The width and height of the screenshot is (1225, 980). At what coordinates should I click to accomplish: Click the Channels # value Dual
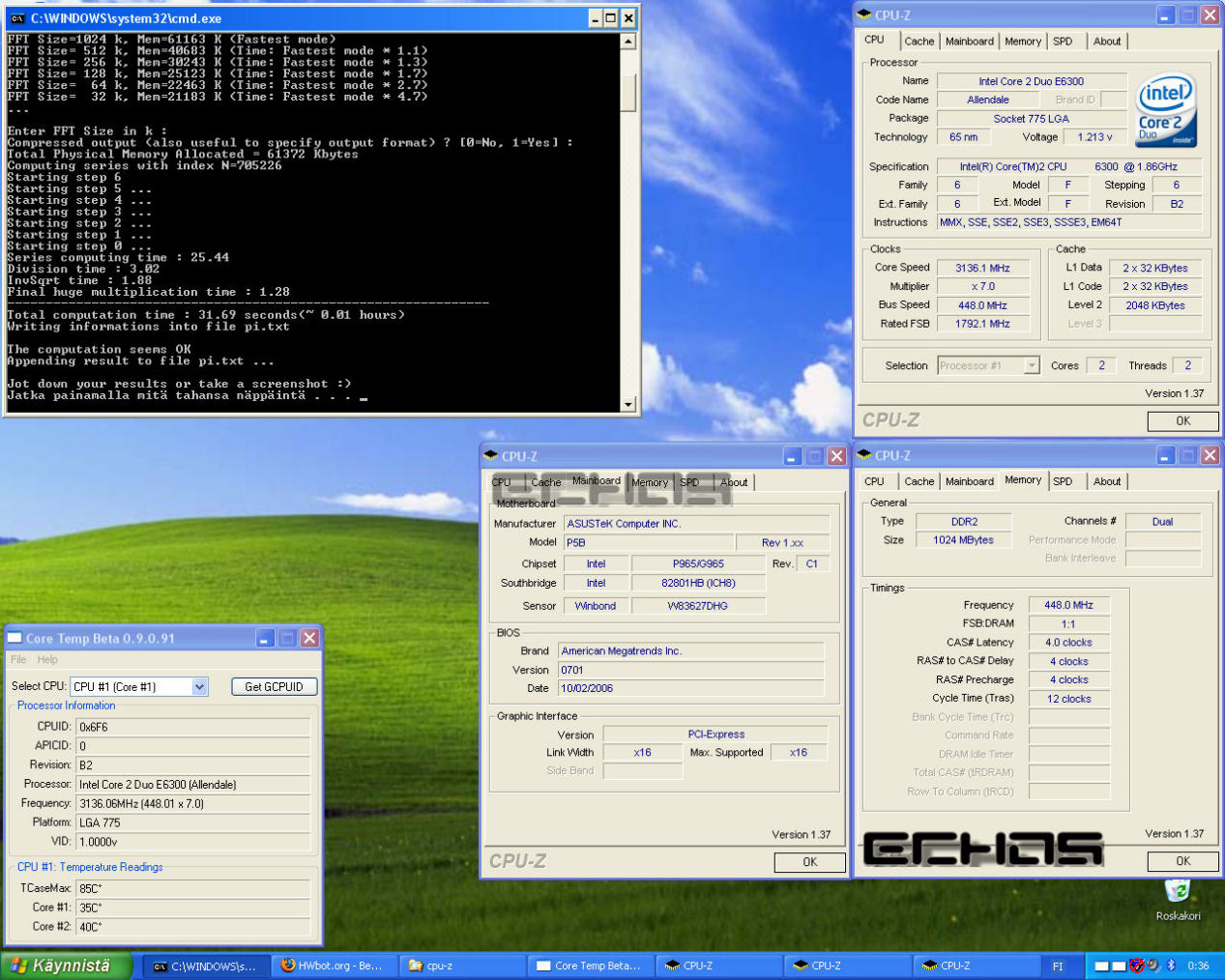click(1162, 521)
